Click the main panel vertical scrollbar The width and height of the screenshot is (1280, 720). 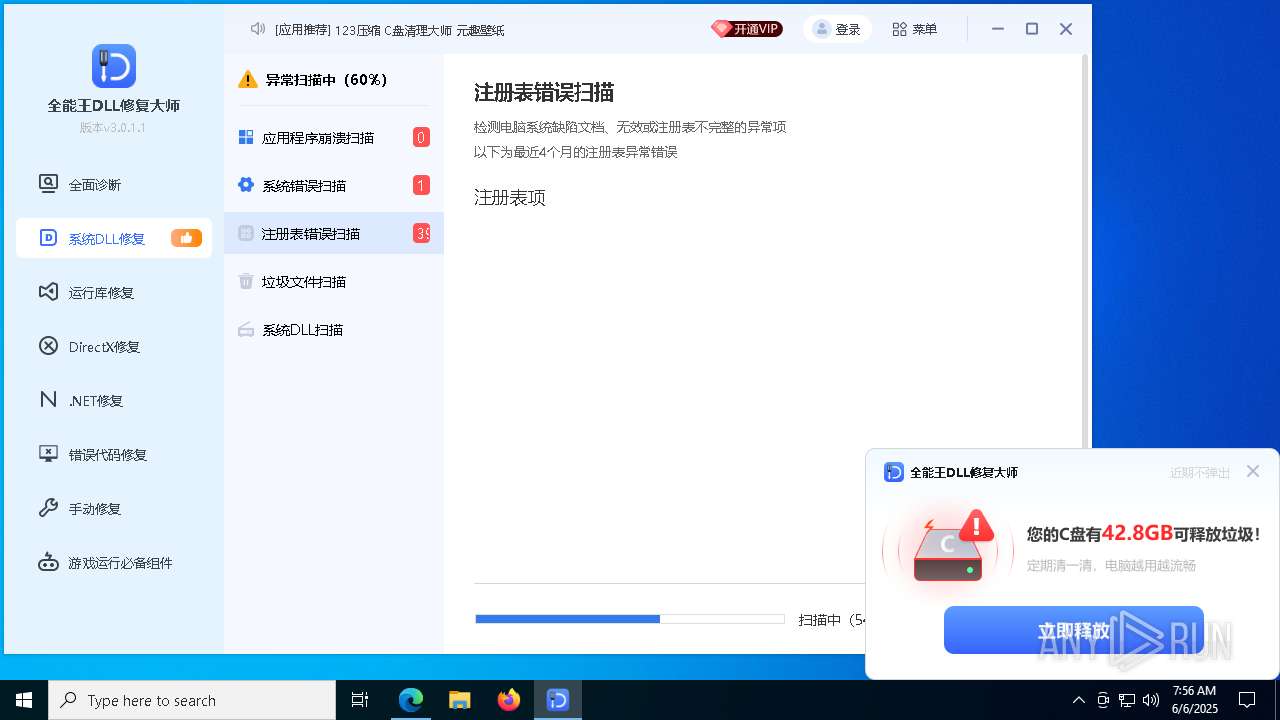coord(1085,250)
